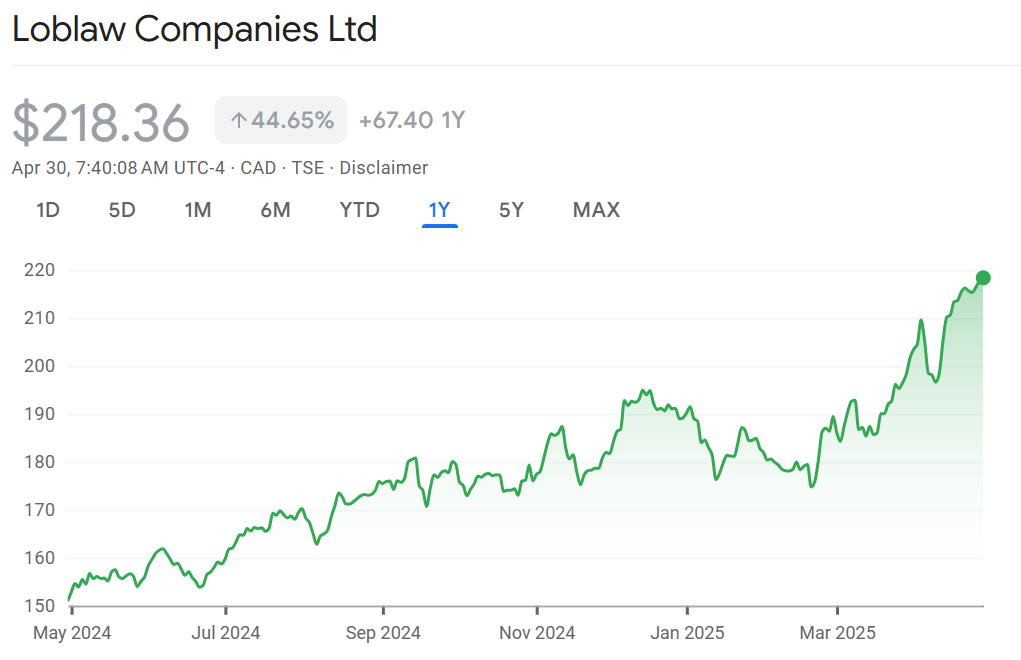Select the 5D range tab
1021x660 pixels.
pos(122,210)
